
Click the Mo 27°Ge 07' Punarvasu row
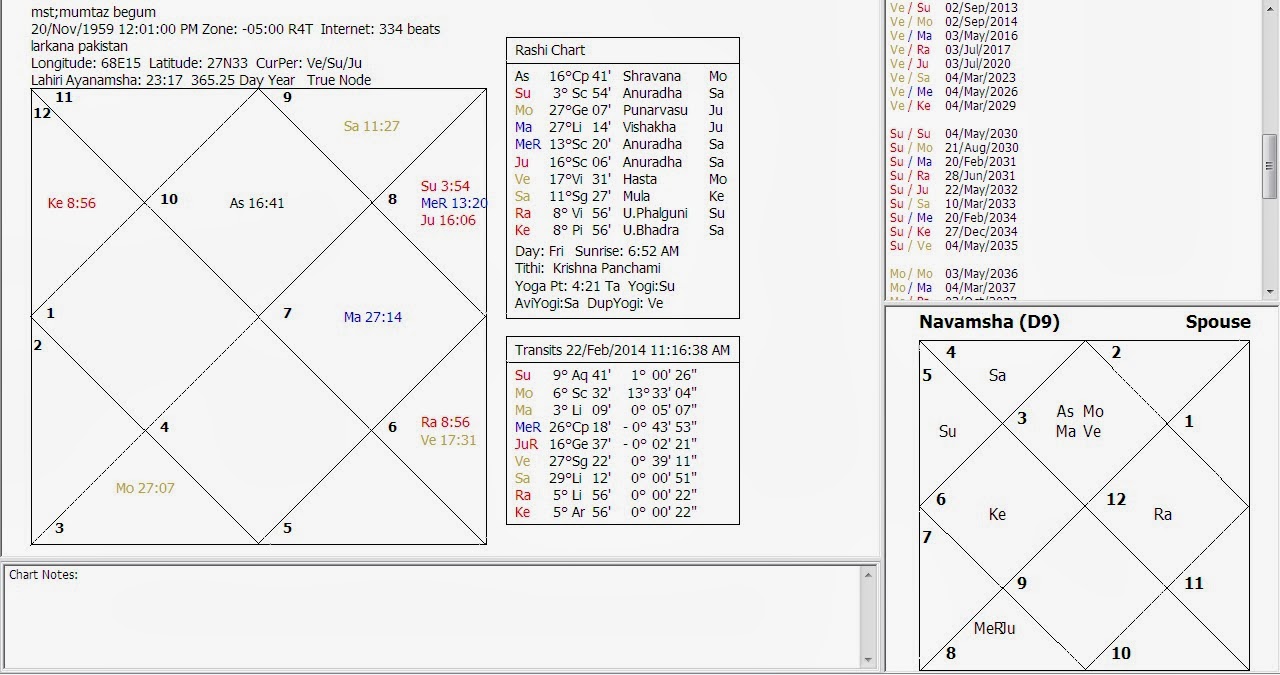point(621,110)
